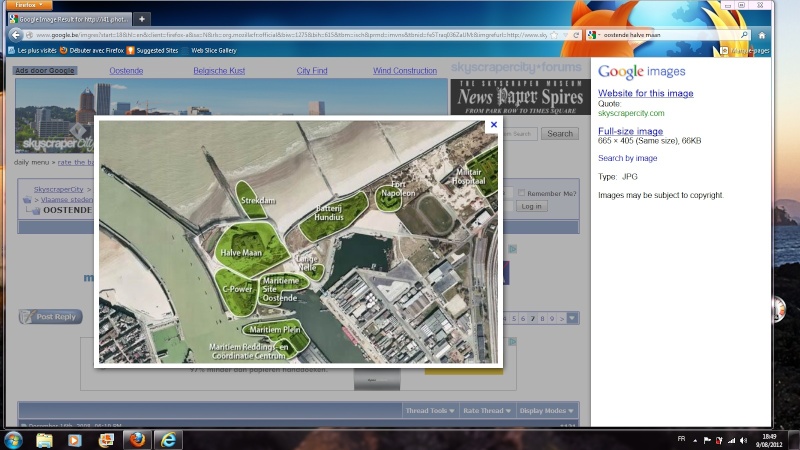Click the Post Reply button
The image size is (800, 450).
pyautogui.click(x=51, y=317)
